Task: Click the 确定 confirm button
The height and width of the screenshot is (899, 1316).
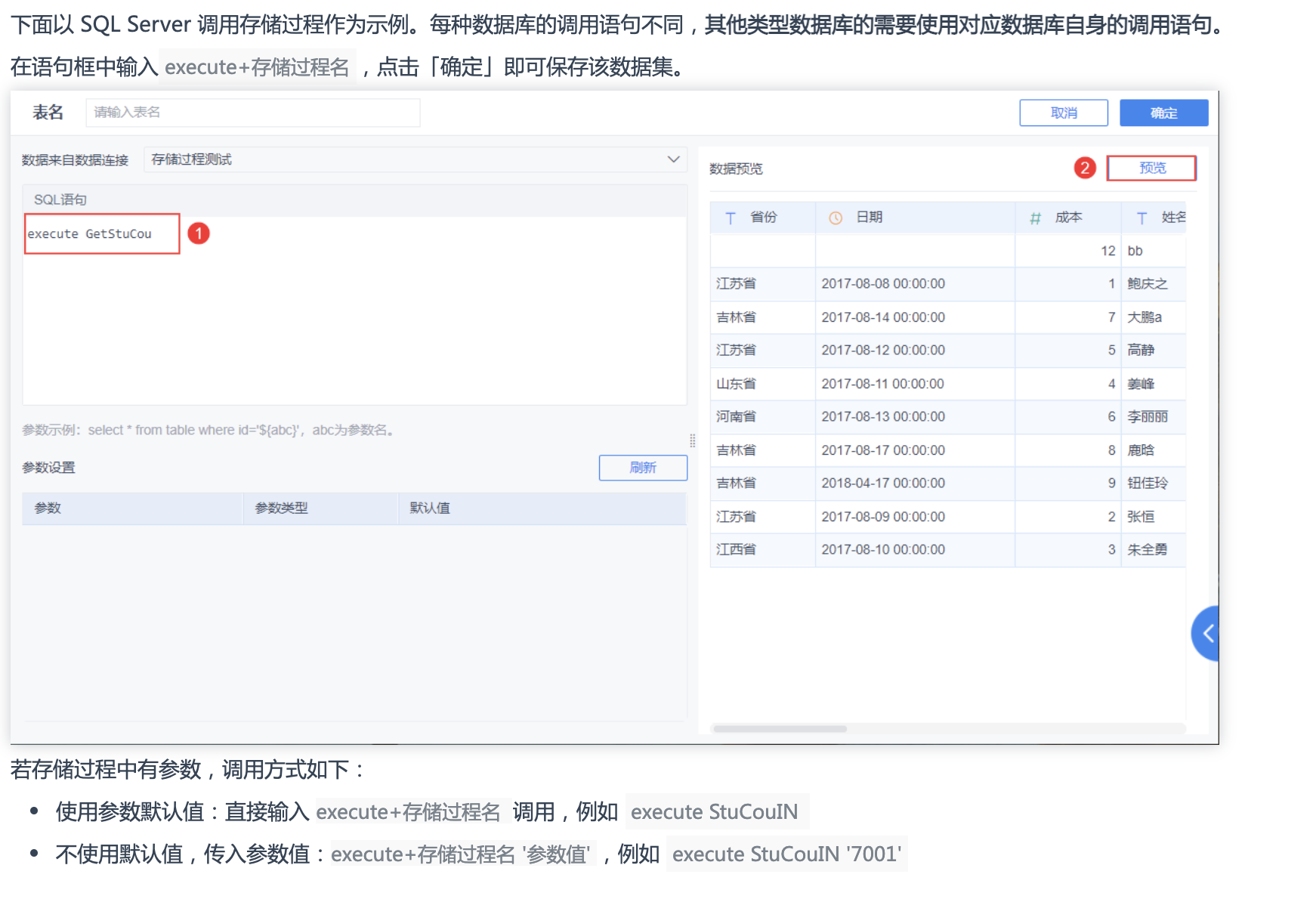Action: click(1163, 113)
